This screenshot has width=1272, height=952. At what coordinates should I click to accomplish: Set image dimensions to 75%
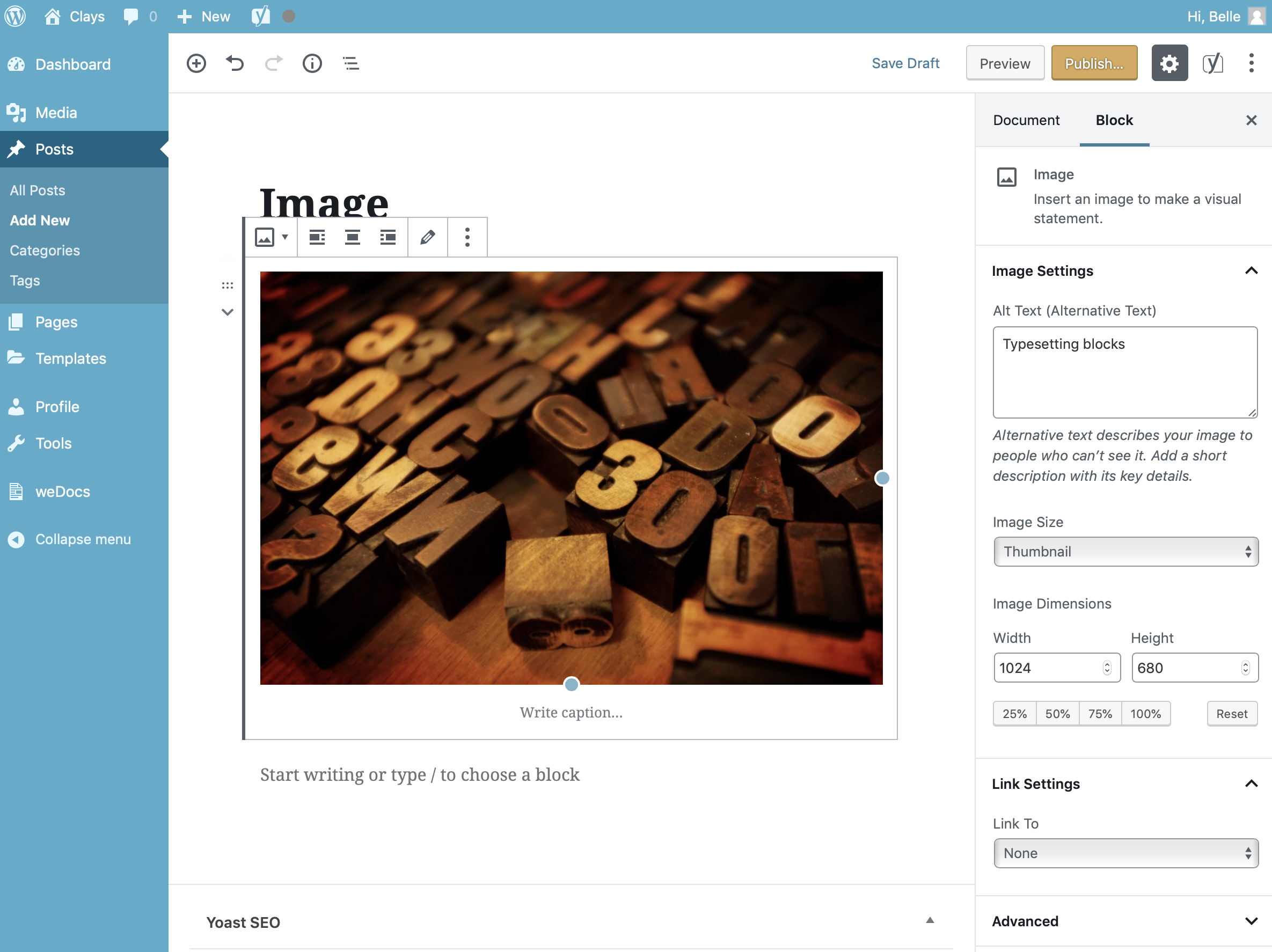(1100, 713)
